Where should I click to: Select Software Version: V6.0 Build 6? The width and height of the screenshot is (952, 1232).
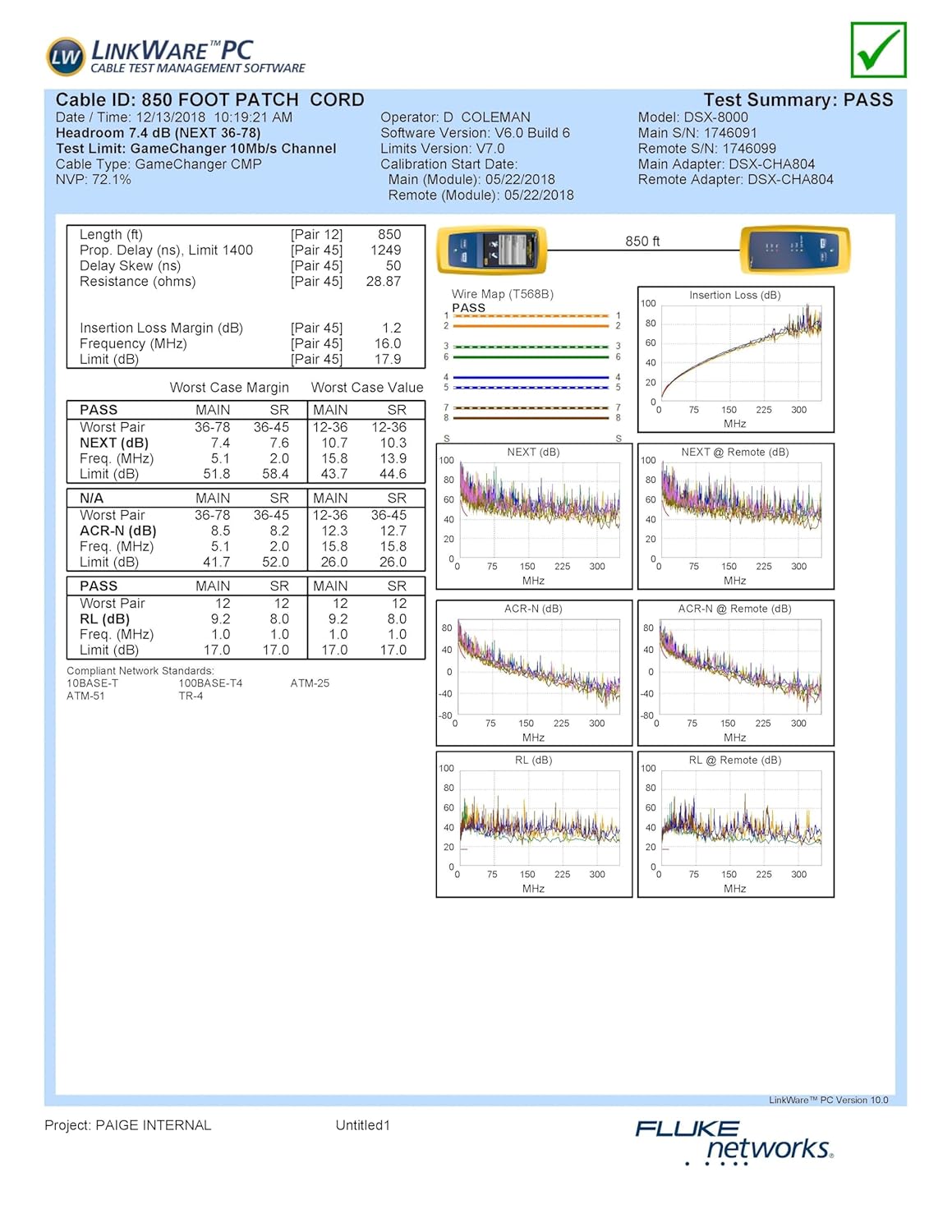(x=475, y=133)
